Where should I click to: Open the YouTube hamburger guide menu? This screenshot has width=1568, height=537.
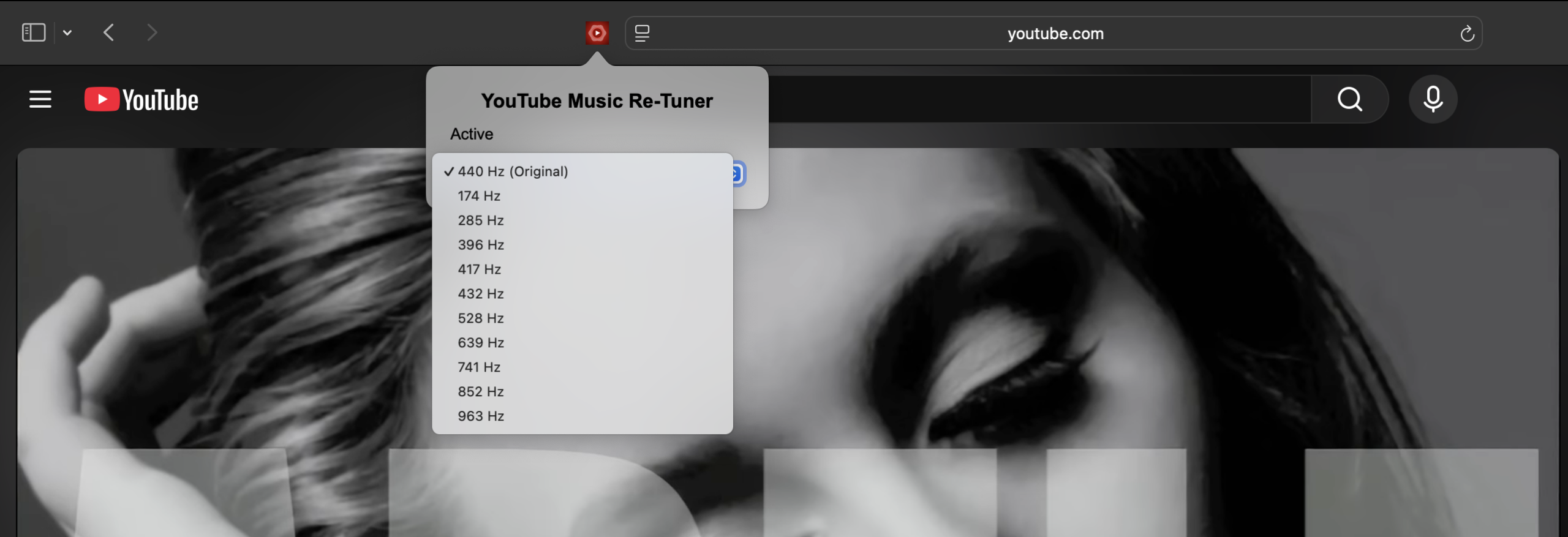pos(40,99)
